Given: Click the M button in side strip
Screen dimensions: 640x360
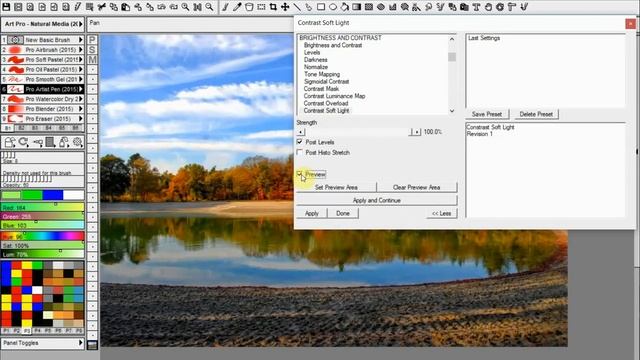Looking at the screenshot, I should (x=92, y=60).
